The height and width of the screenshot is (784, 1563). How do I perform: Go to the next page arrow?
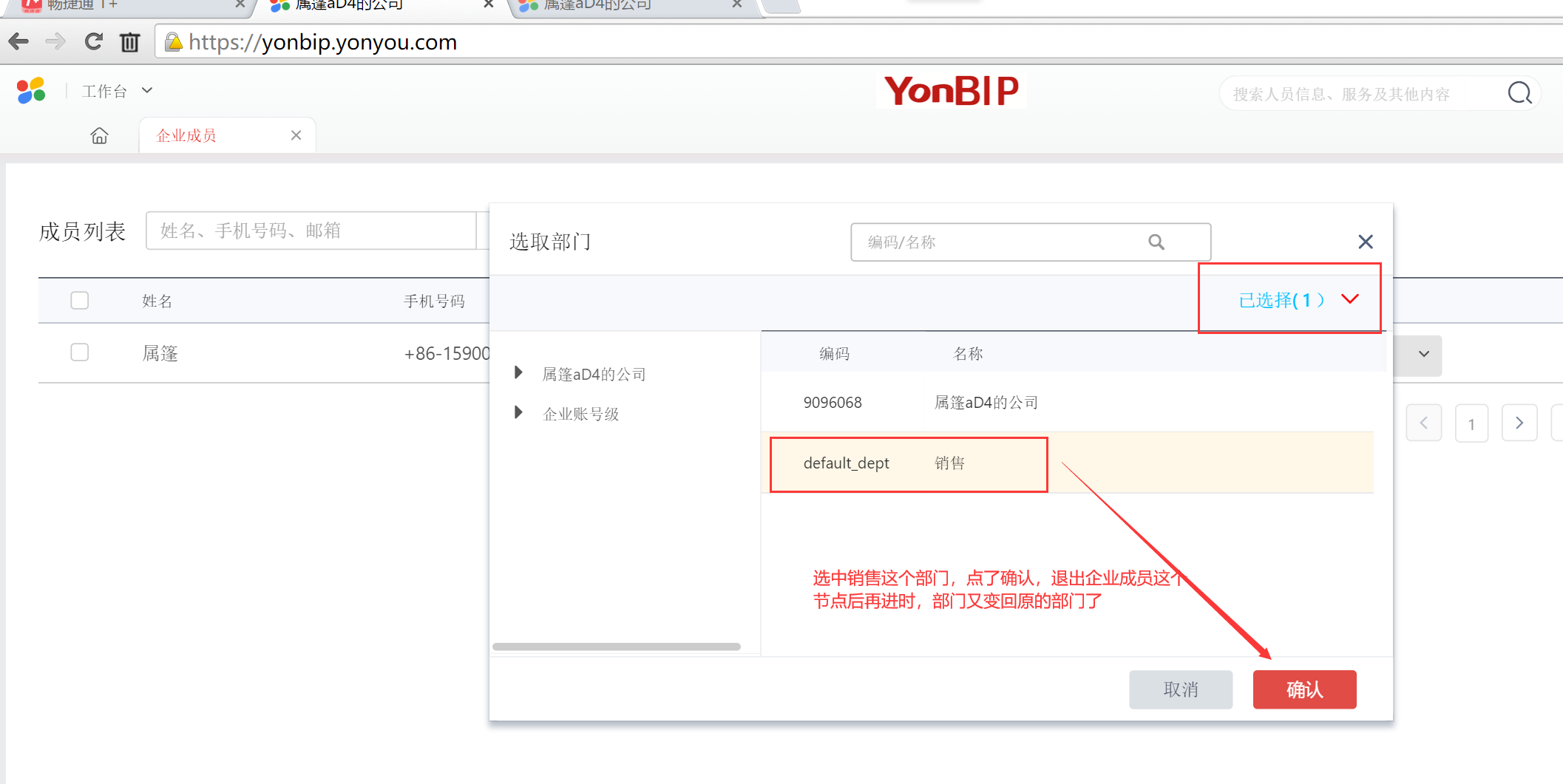pos(1519,423)
